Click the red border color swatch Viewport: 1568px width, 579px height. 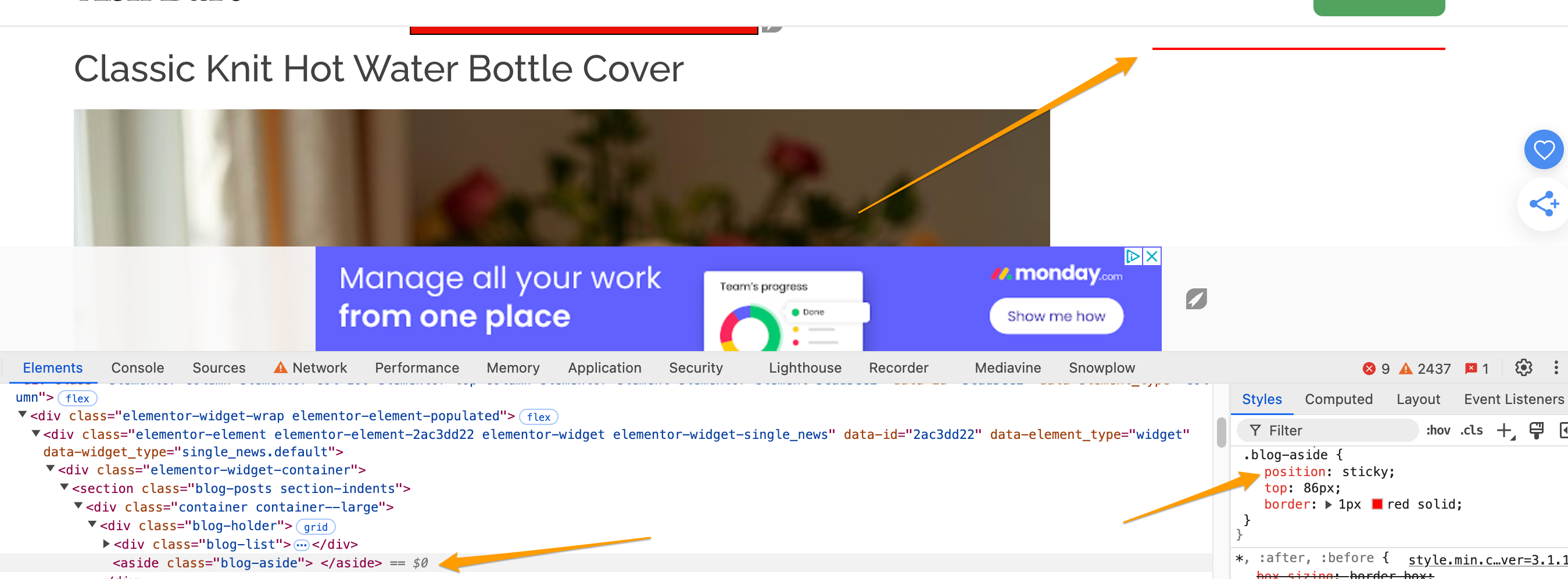point(1376,504)
